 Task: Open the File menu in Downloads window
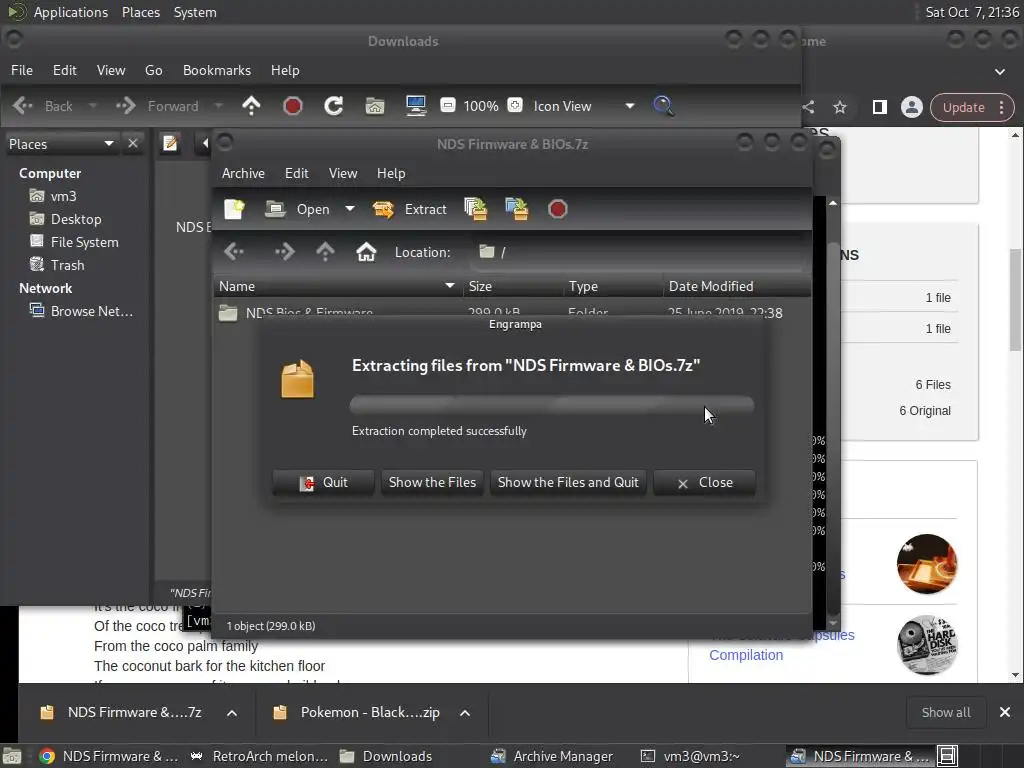coord(22,70)
